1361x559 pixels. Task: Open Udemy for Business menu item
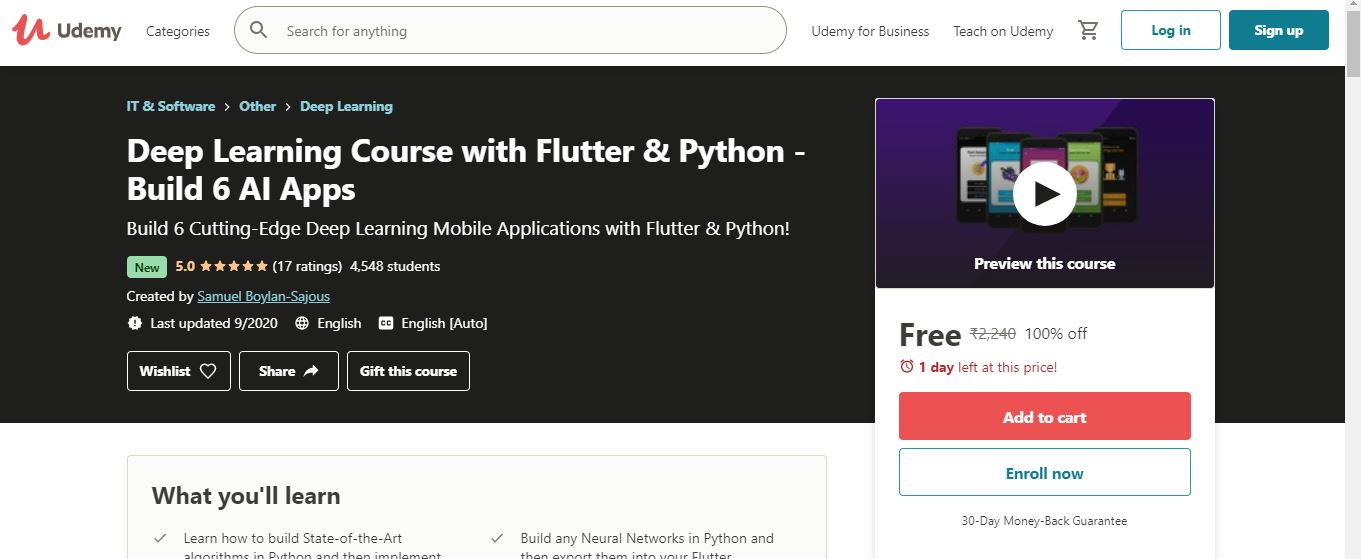pos(870,31)
